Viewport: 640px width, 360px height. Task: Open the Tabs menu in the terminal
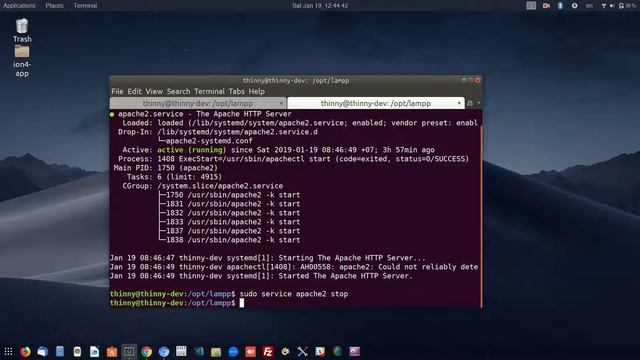236,91
